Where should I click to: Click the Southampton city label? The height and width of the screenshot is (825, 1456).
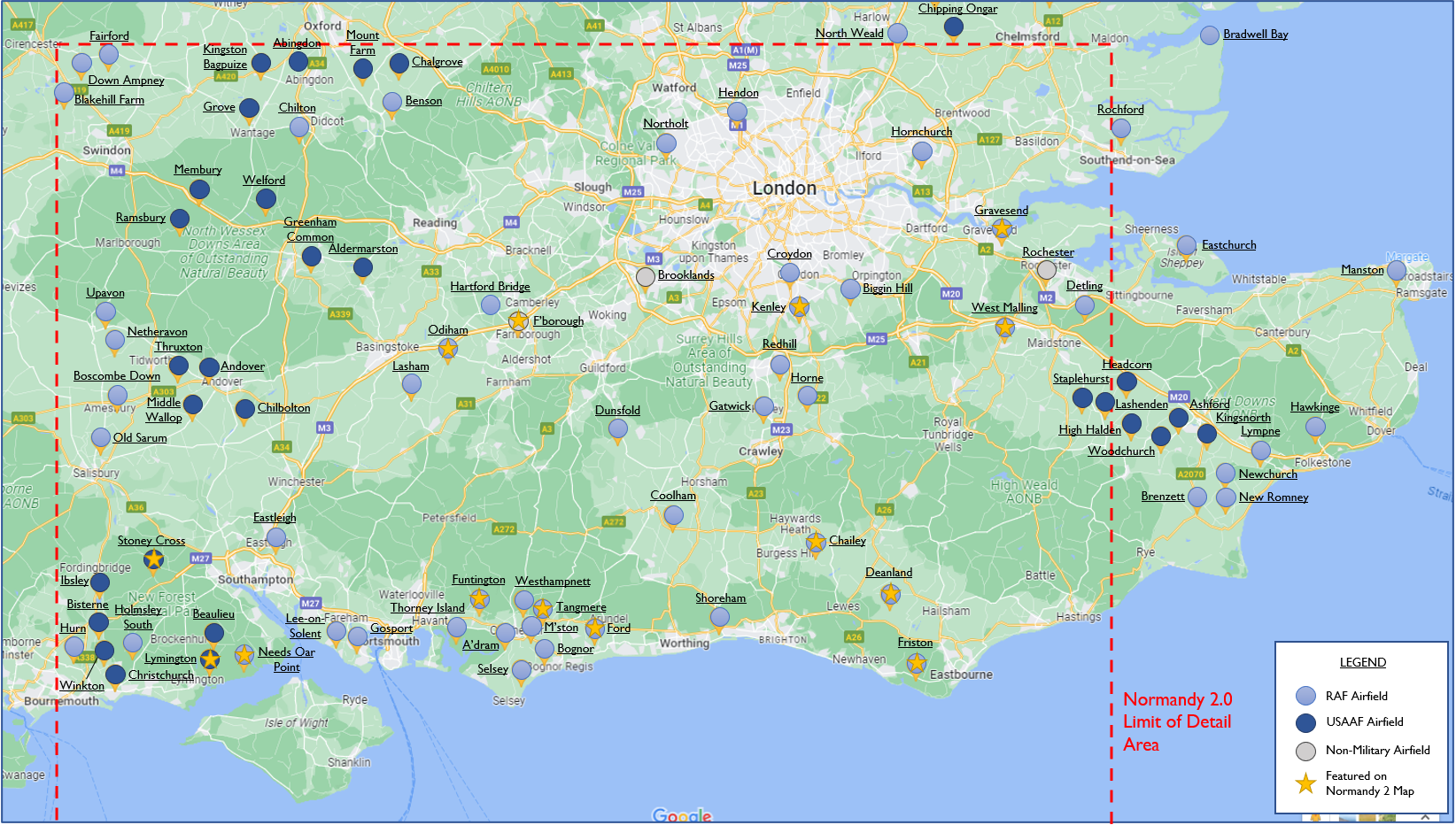click(255, 580)
